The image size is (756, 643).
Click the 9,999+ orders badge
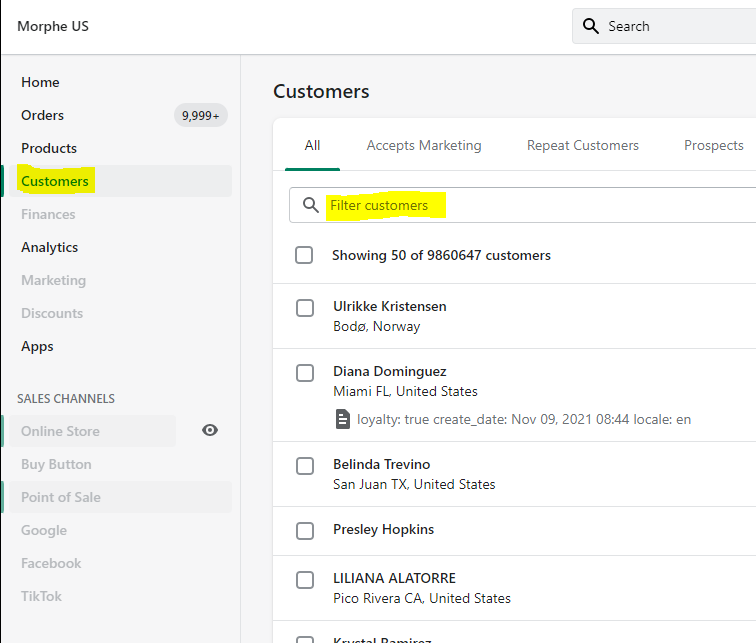pos(201,116)
